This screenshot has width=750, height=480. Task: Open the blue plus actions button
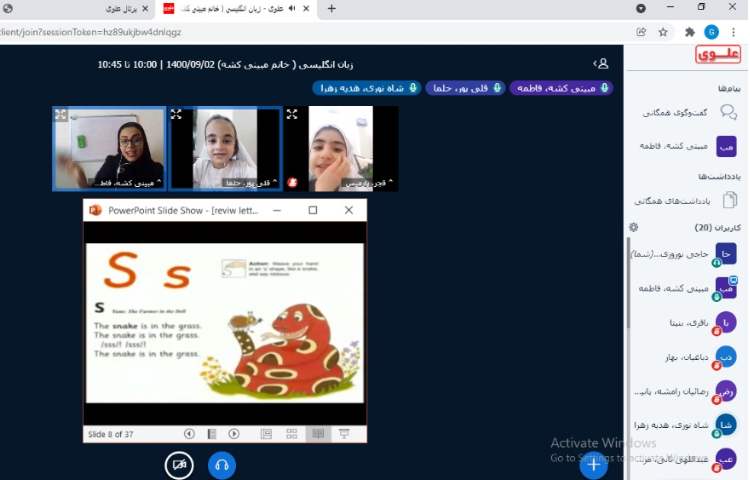pyautogui.click(x=593, y=464)
